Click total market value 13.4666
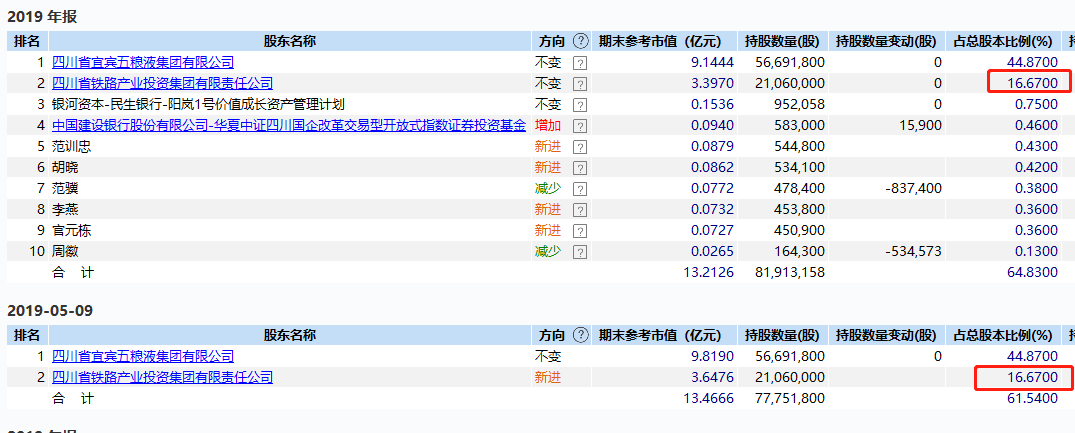Image resolution: width=1075 pixels, height=433 pixels. coord(709,398)
